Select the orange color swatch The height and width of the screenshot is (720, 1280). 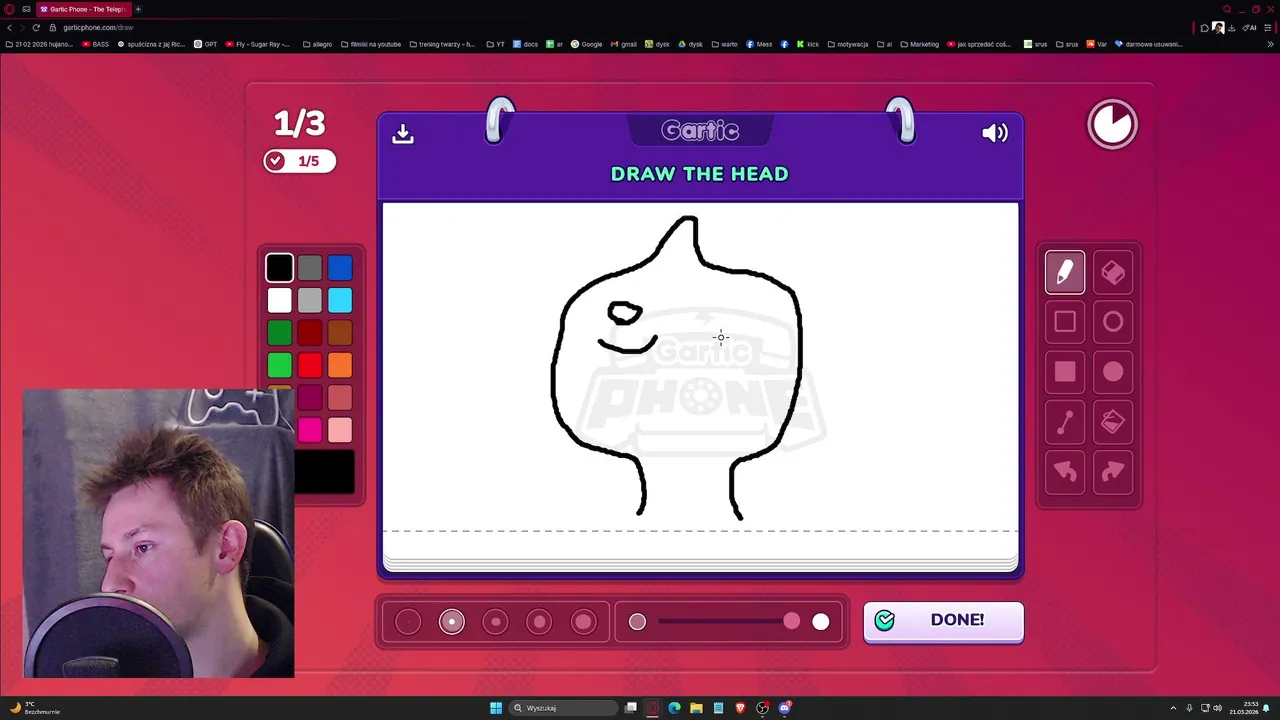(340, 365)
